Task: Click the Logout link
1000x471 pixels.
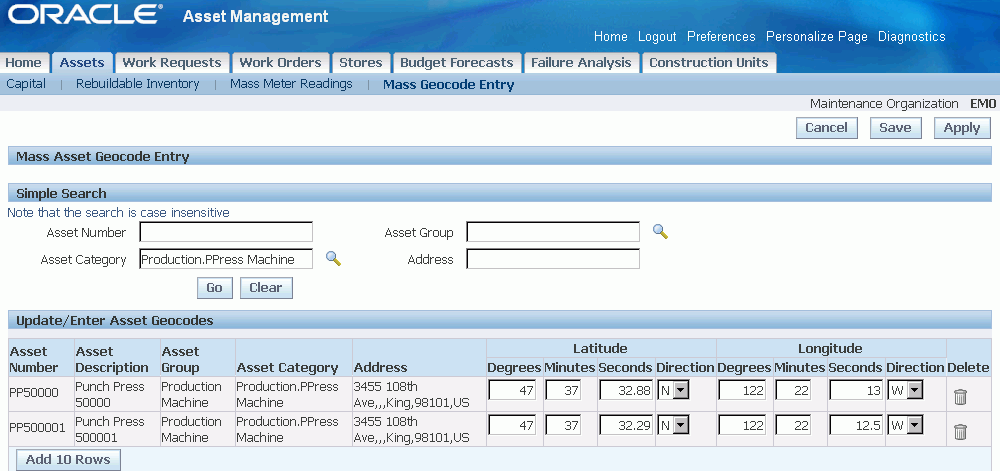Action: [657, 36]
